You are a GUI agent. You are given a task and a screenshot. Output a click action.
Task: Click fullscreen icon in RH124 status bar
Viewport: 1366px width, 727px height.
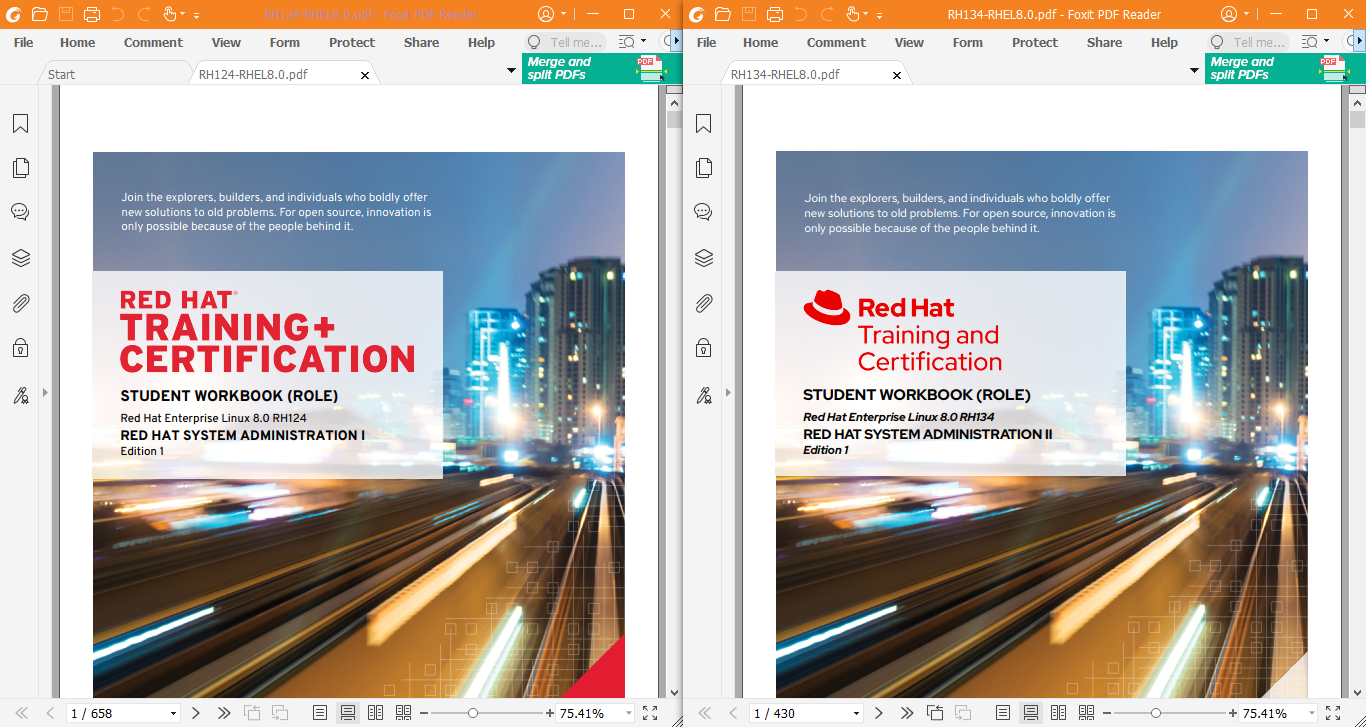tap(650, 713)
